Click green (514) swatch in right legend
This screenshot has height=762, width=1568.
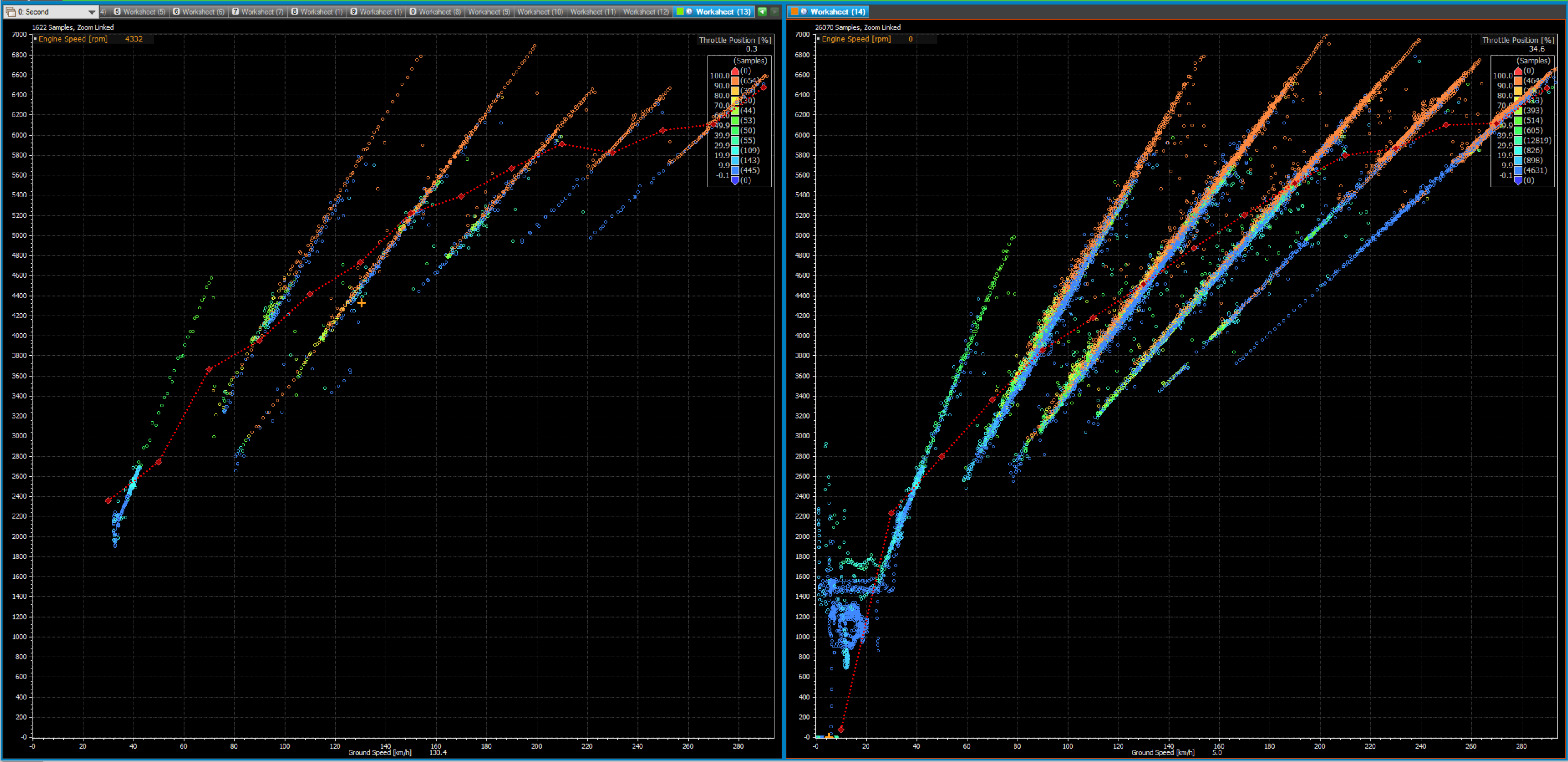1518,120
